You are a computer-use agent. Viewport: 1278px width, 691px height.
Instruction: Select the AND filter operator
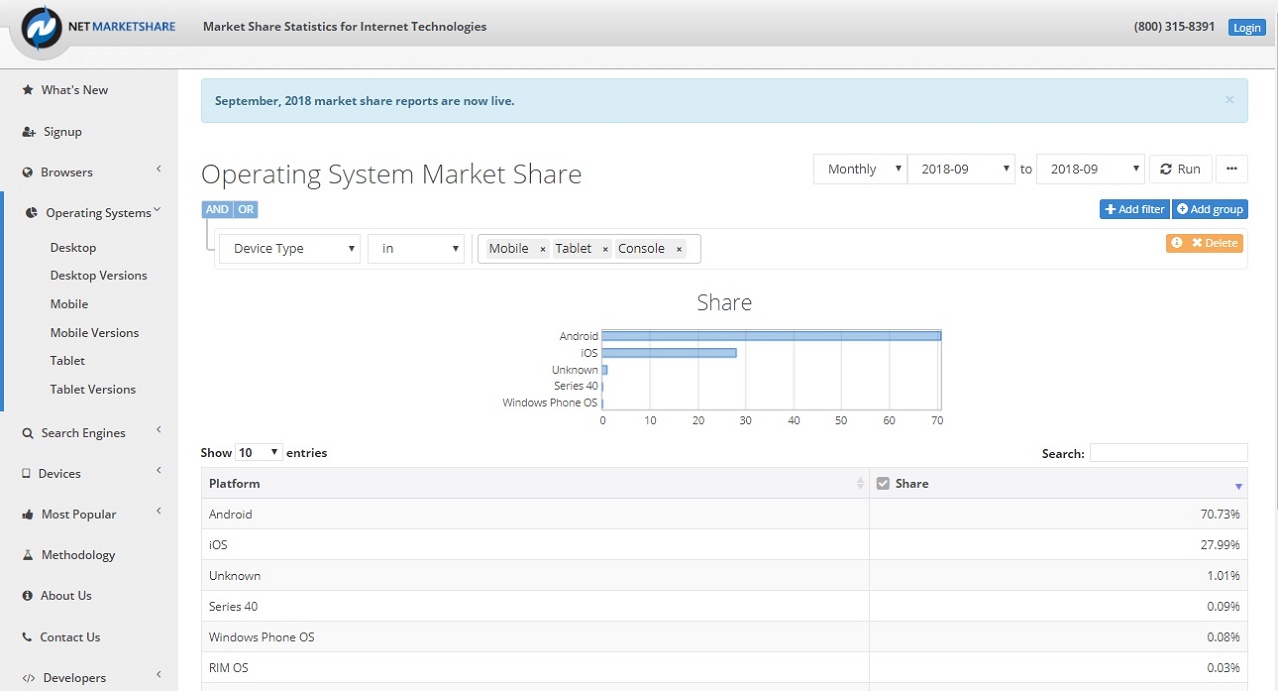coord(217,210)
